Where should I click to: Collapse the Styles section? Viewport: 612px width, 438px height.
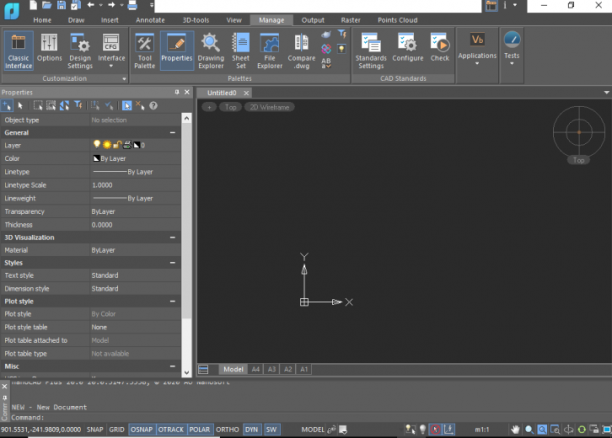173,263
